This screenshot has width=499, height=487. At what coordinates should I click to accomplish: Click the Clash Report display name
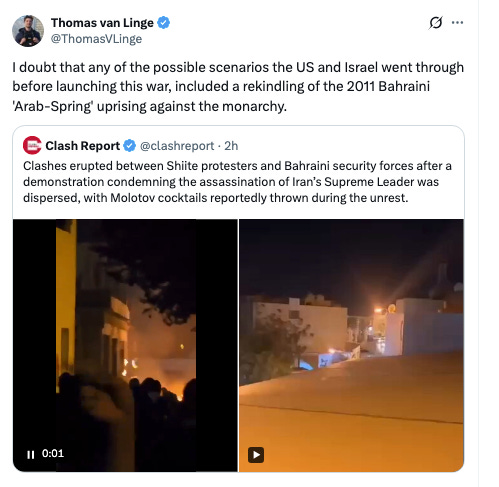tap(83, 146)
